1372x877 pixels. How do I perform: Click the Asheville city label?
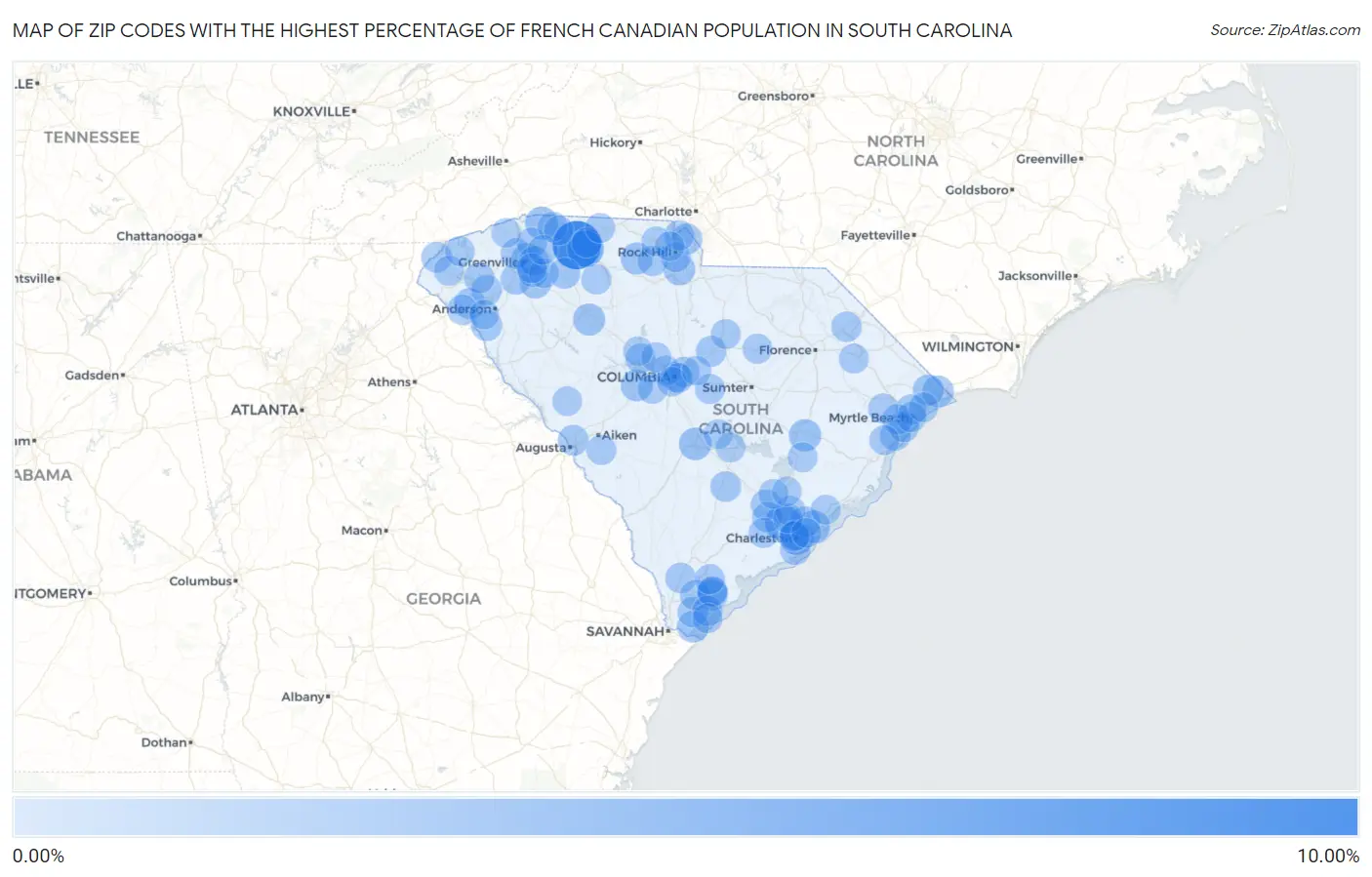pyautogui.click(x=478, y=161)
